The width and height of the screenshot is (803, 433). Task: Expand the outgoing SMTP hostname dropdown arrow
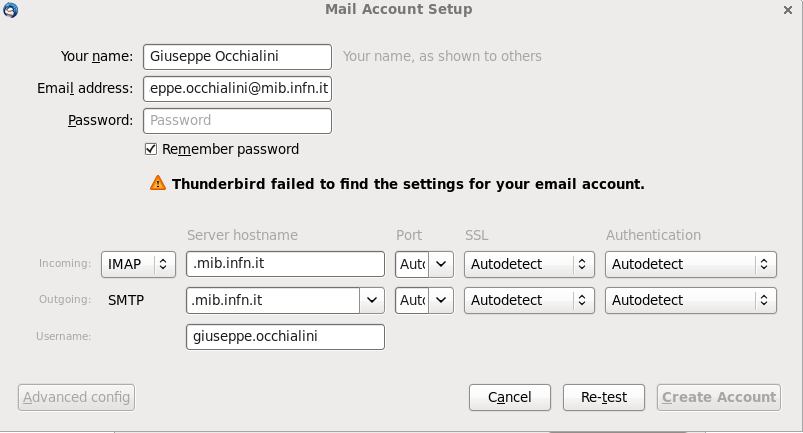coord(372,300)
